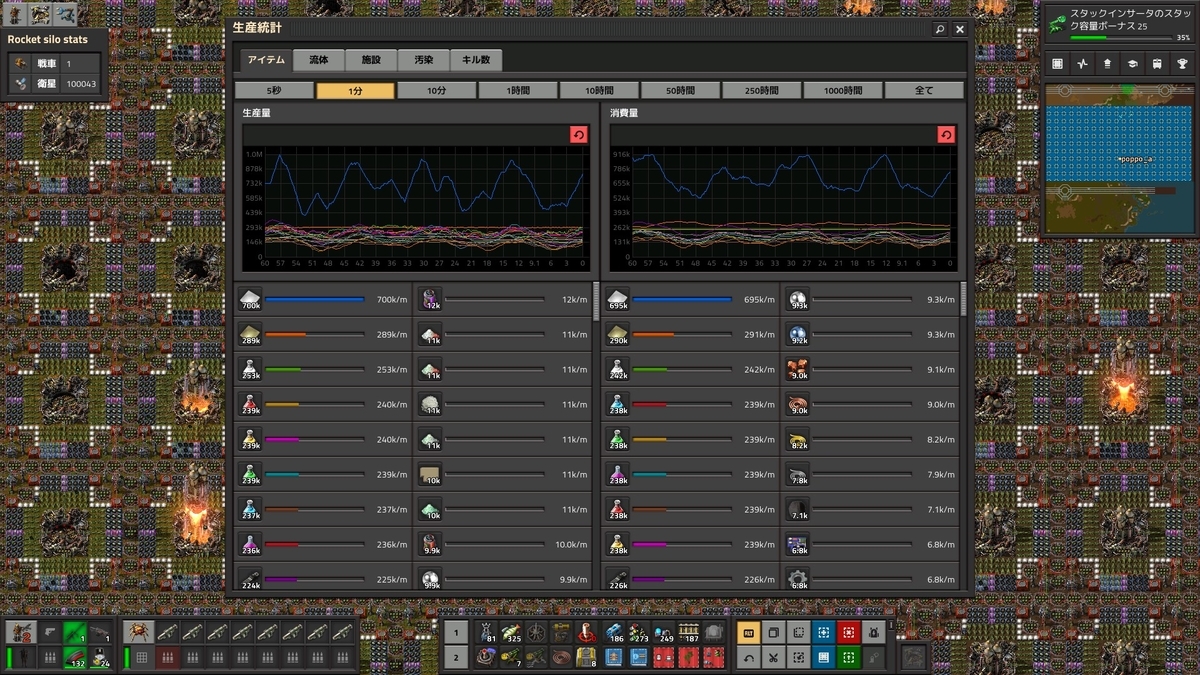Image resolution: width=1200 pixels, height=675 pixels.
Task: Select the white flask icon at 242k/m consumption
Action: pos(618,370)
